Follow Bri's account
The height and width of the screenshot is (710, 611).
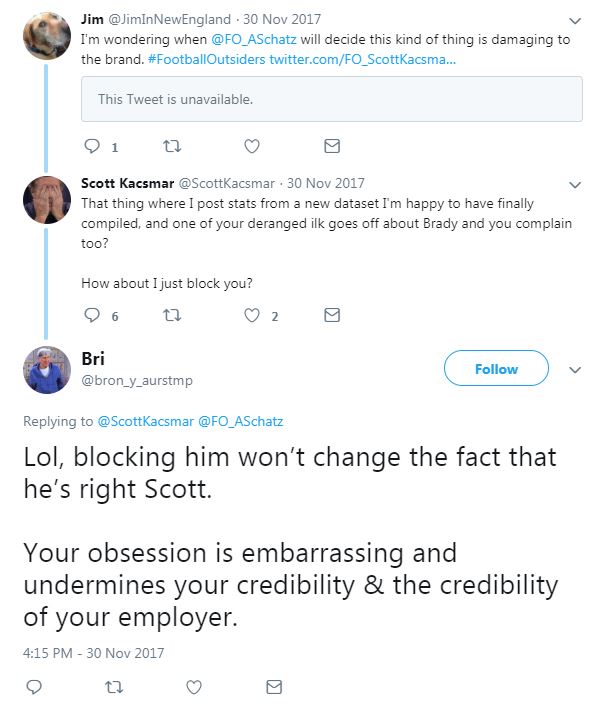tap(496, 369)
